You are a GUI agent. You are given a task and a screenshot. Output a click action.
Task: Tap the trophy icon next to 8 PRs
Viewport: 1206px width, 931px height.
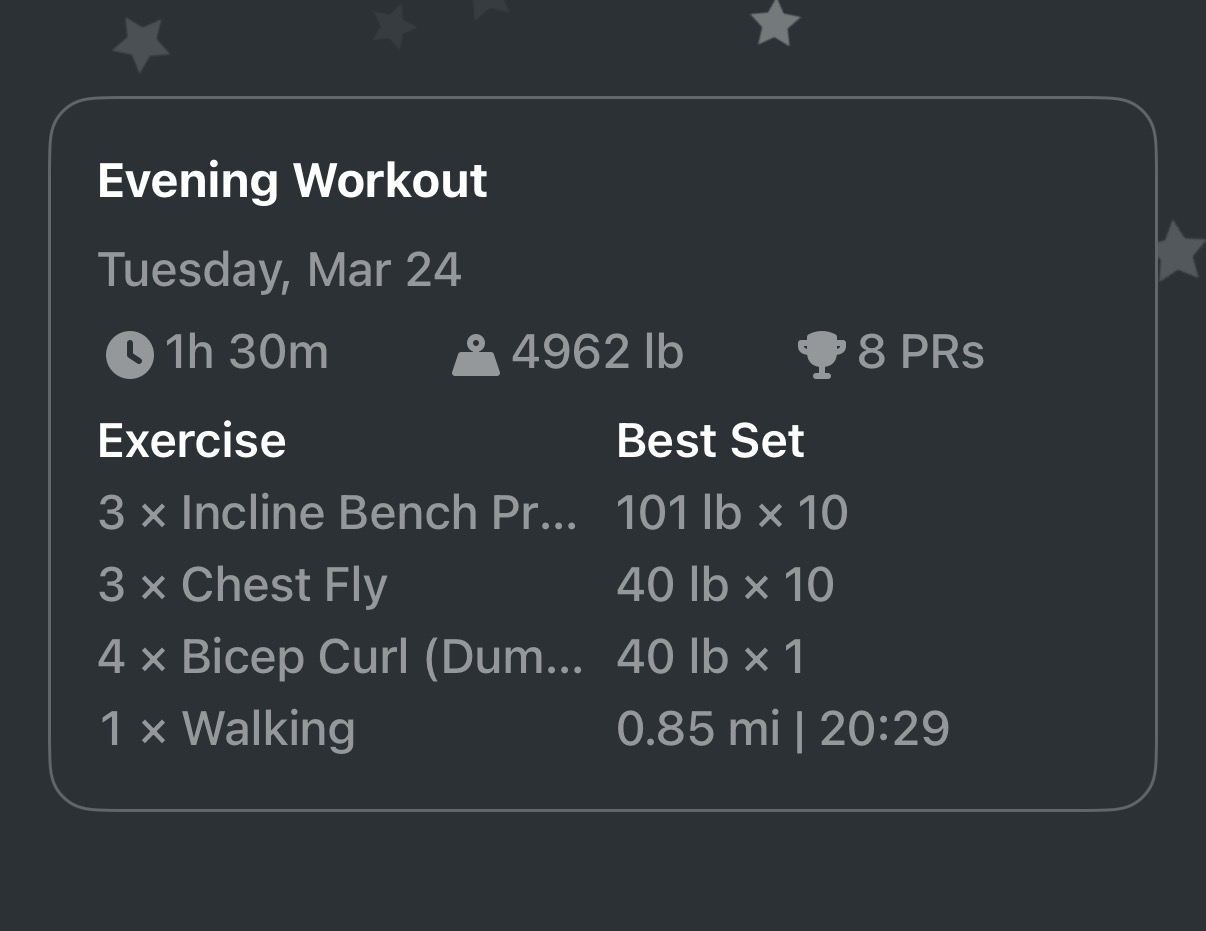click(822, 352)
